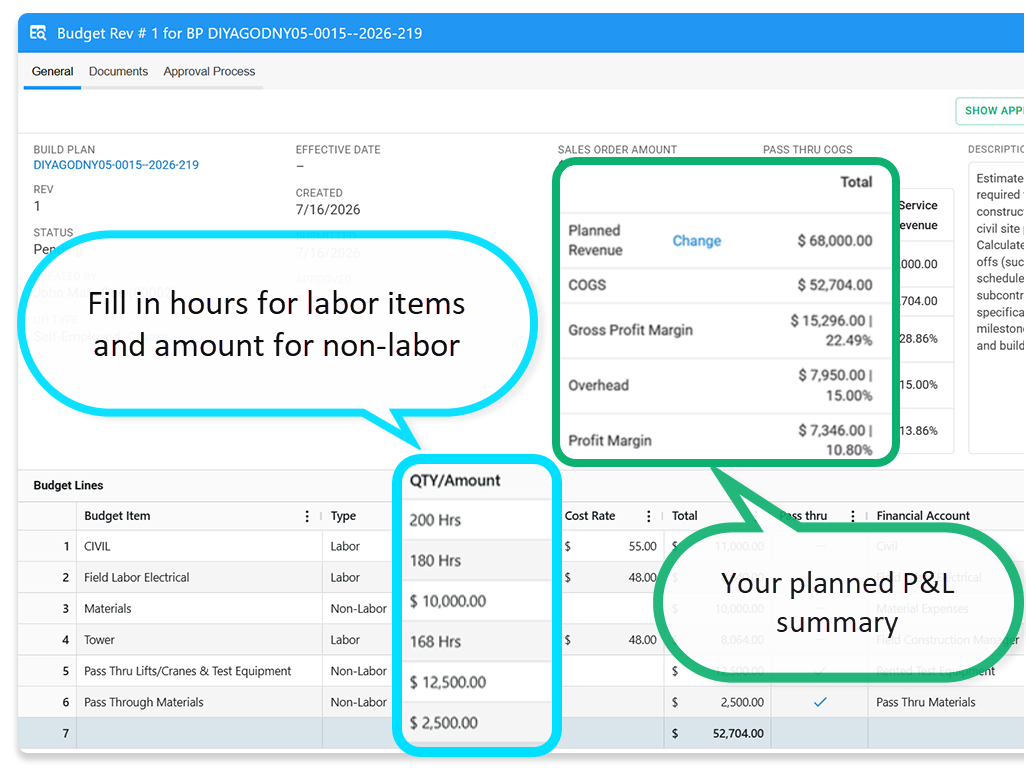Click the $ 12,500.00 amount cell
Screen dimensions: 1026x768
[476, 682]
